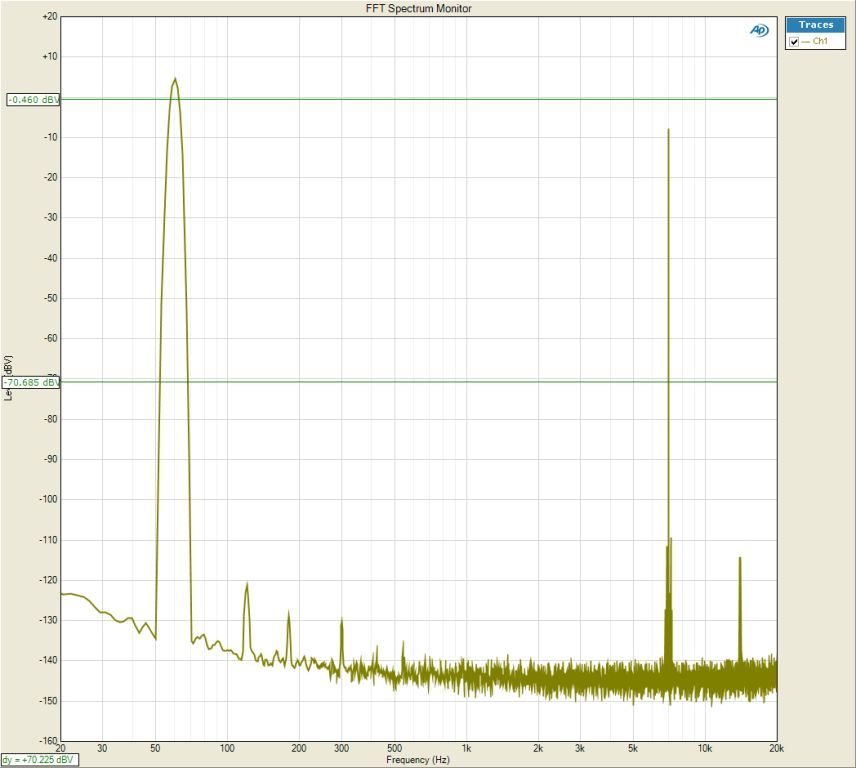
Task: Click the -140 level axis label
Action: pyautogui.click(x=49, y=660)
